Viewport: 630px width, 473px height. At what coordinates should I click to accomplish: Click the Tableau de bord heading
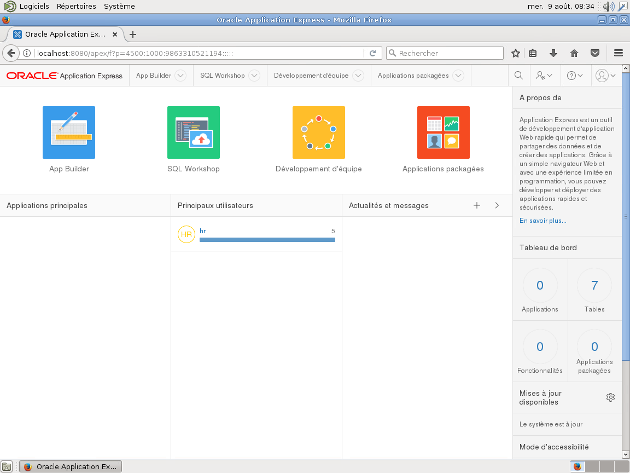pos(548,248)
